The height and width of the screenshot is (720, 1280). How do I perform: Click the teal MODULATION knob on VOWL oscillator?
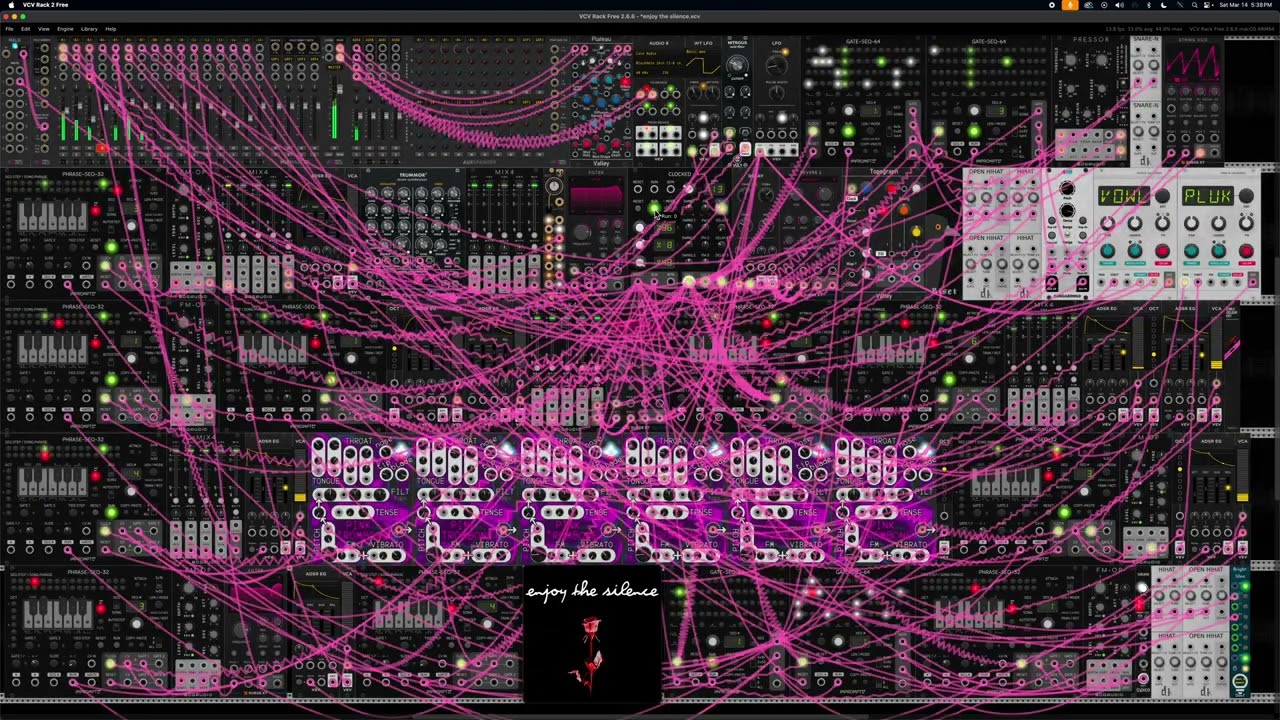(x=1135, y=251)
